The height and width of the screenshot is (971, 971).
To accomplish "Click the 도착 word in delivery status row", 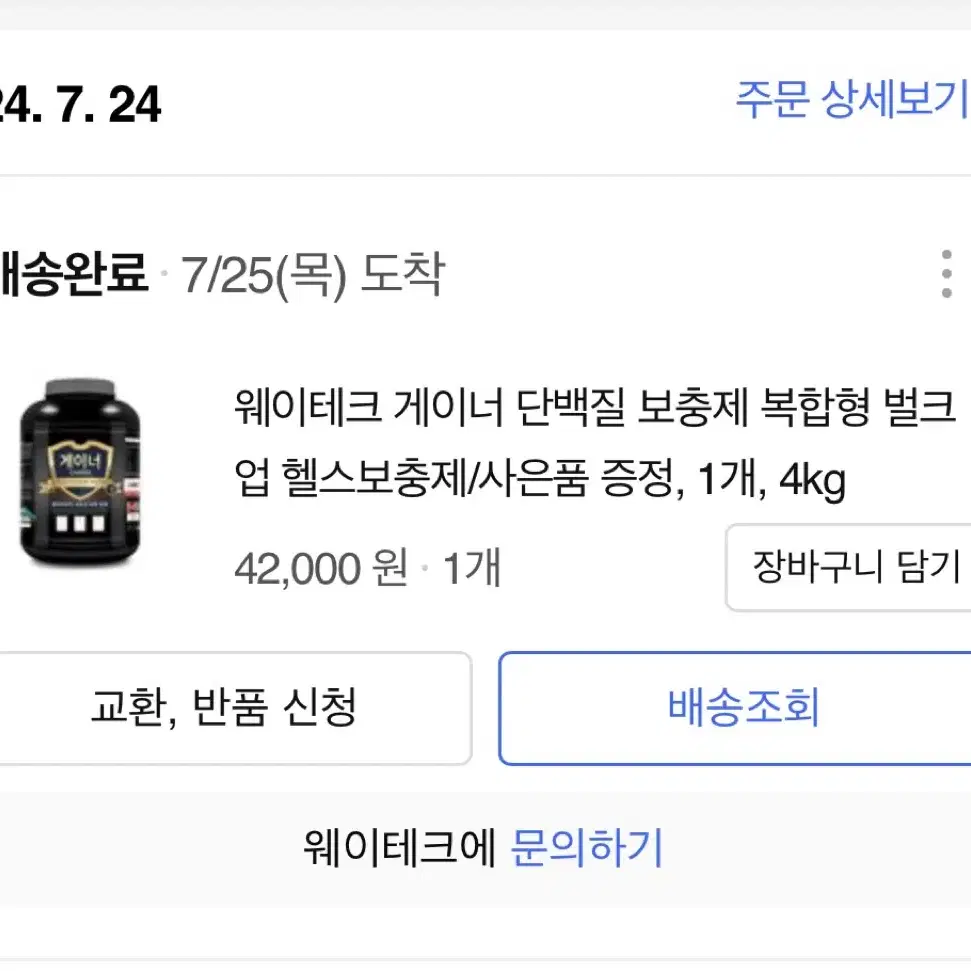I will tap(403, 273).
